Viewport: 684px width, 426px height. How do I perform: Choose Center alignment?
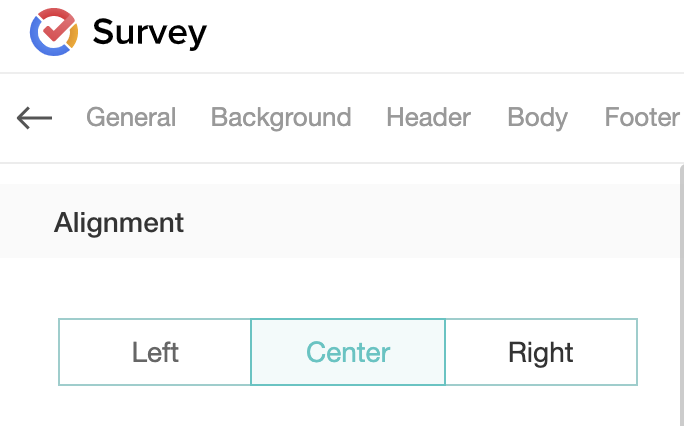pos(348,352)
